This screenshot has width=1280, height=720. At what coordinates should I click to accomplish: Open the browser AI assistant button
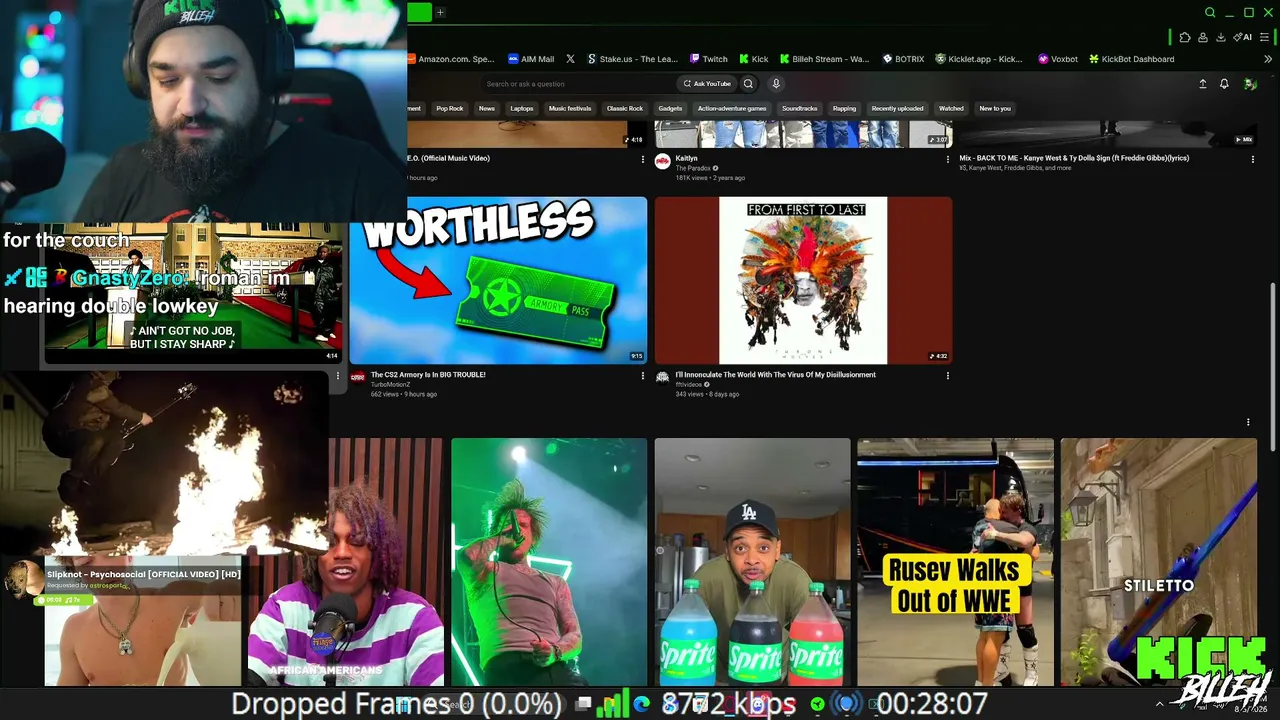pos(1243,37)
